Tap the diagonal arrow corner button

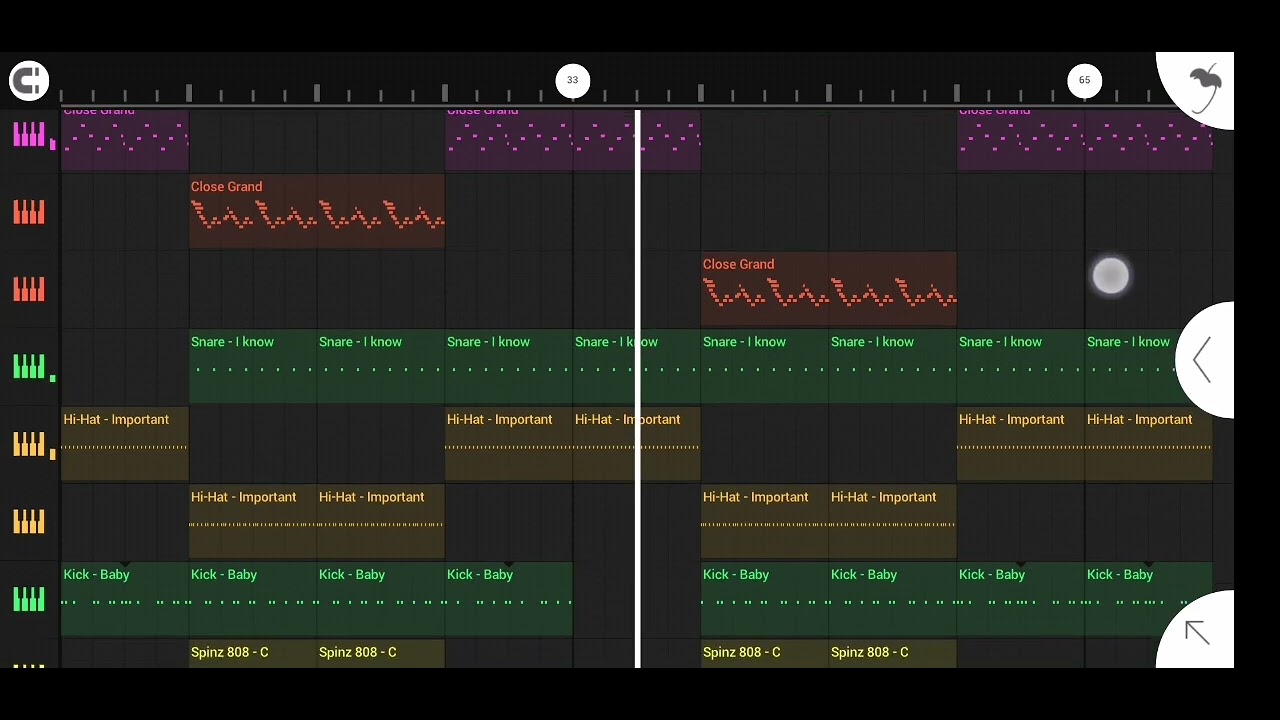click(1197, 632)
